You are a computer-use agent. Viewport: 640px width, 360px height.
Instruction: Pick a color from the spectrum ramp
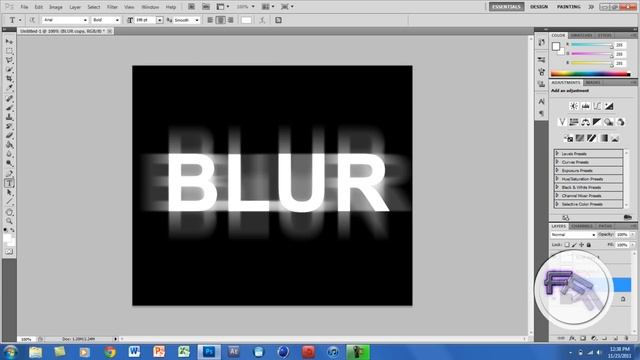pos(590,74)
